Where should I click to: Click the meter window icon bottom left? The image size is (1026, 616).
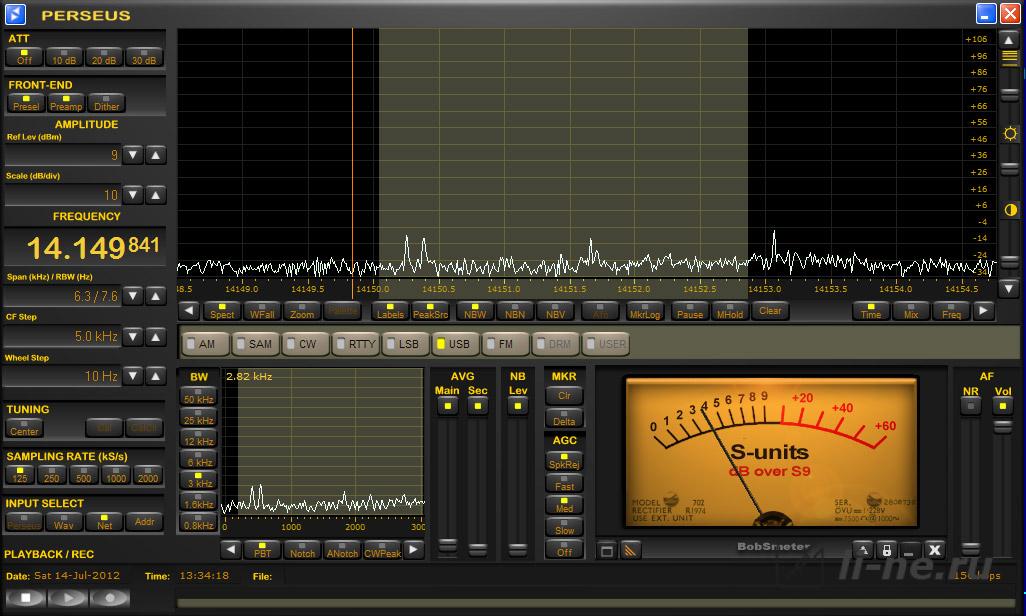coord(607,551)
